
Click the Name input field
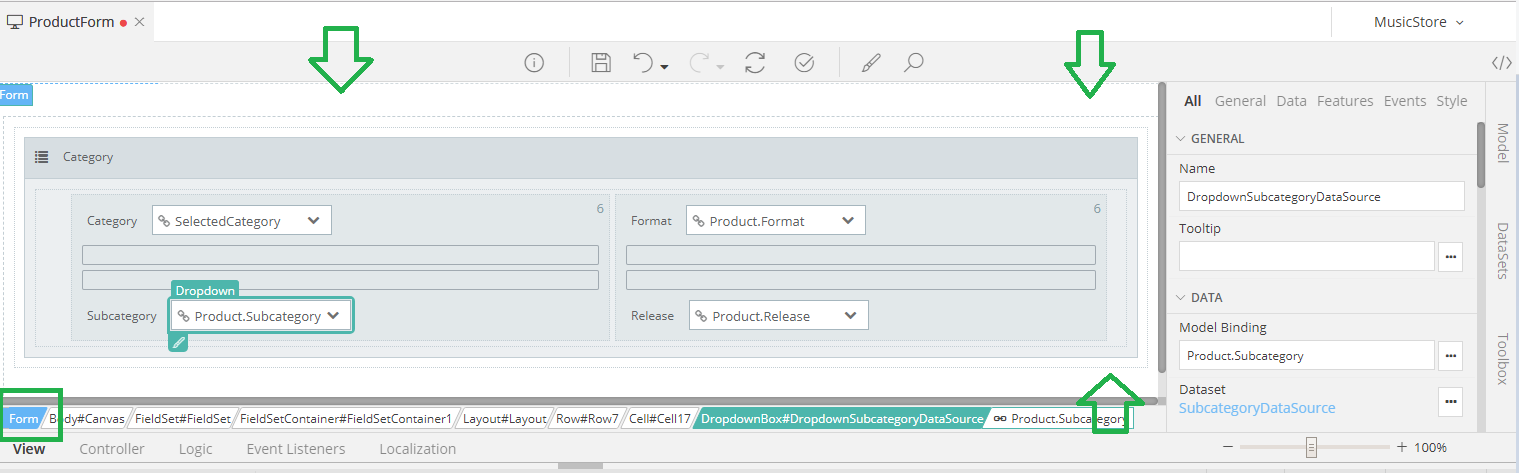[x=1322, y=196]
